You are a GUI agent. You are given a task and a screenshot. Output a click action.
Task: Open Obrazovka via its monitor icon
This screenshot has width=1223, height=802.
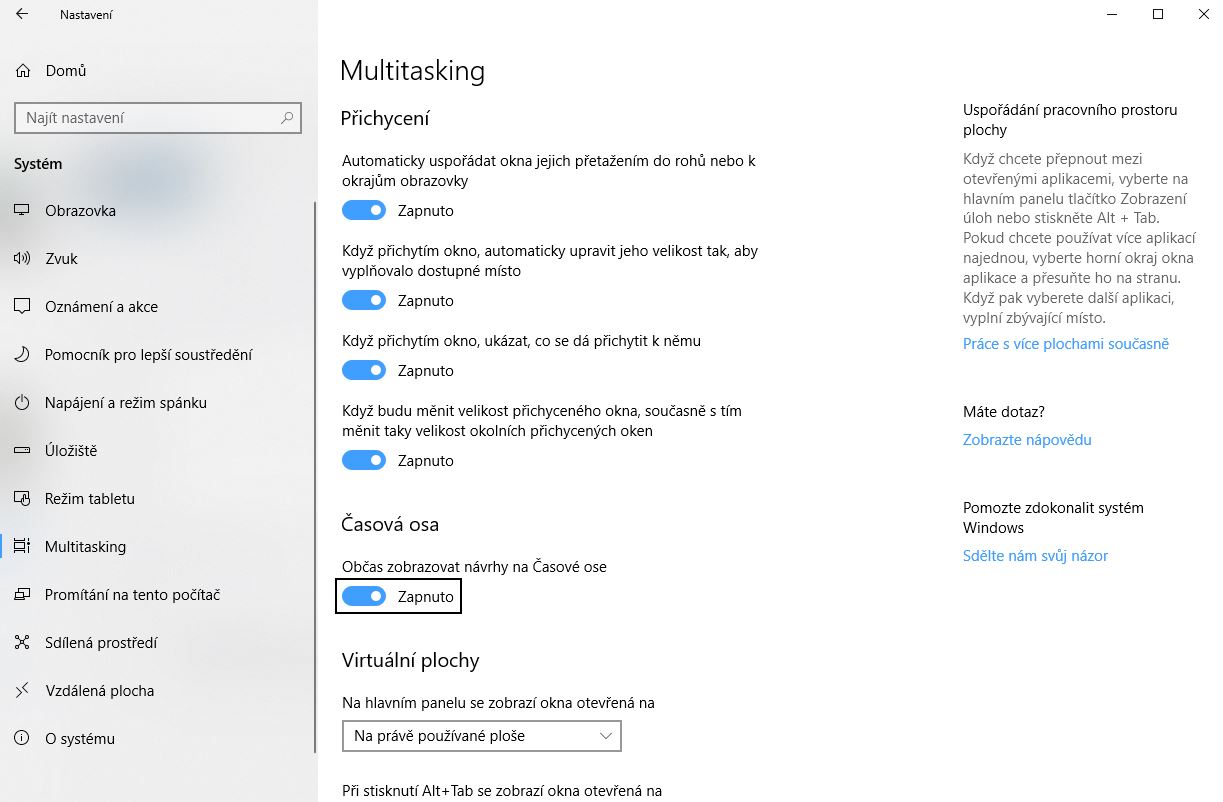[x=23, y=211]
